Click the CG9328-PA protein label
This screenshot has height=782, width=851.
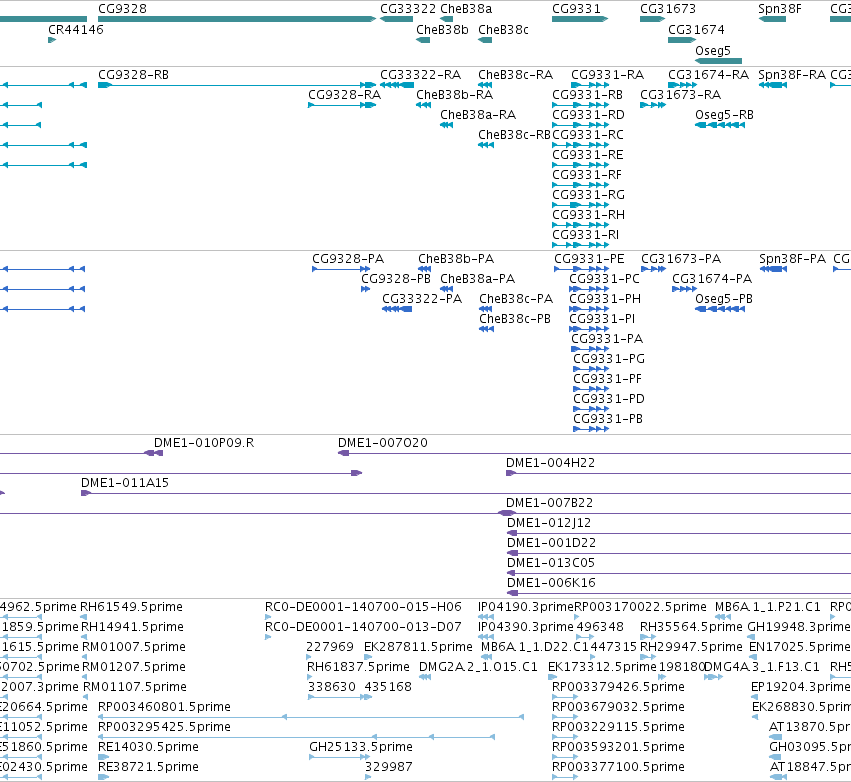click(348, 259)
